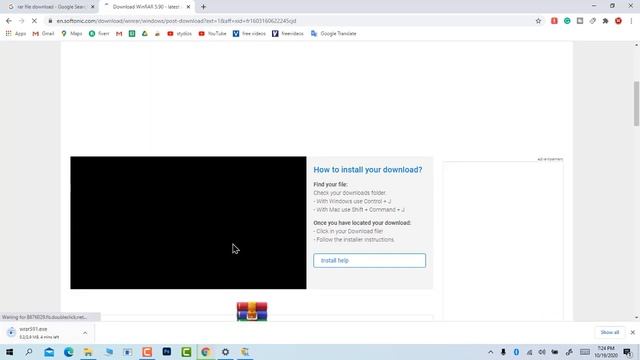Stop loading the page
The image size is (640, 360).
pyautogui.click(x=34, y=21)
